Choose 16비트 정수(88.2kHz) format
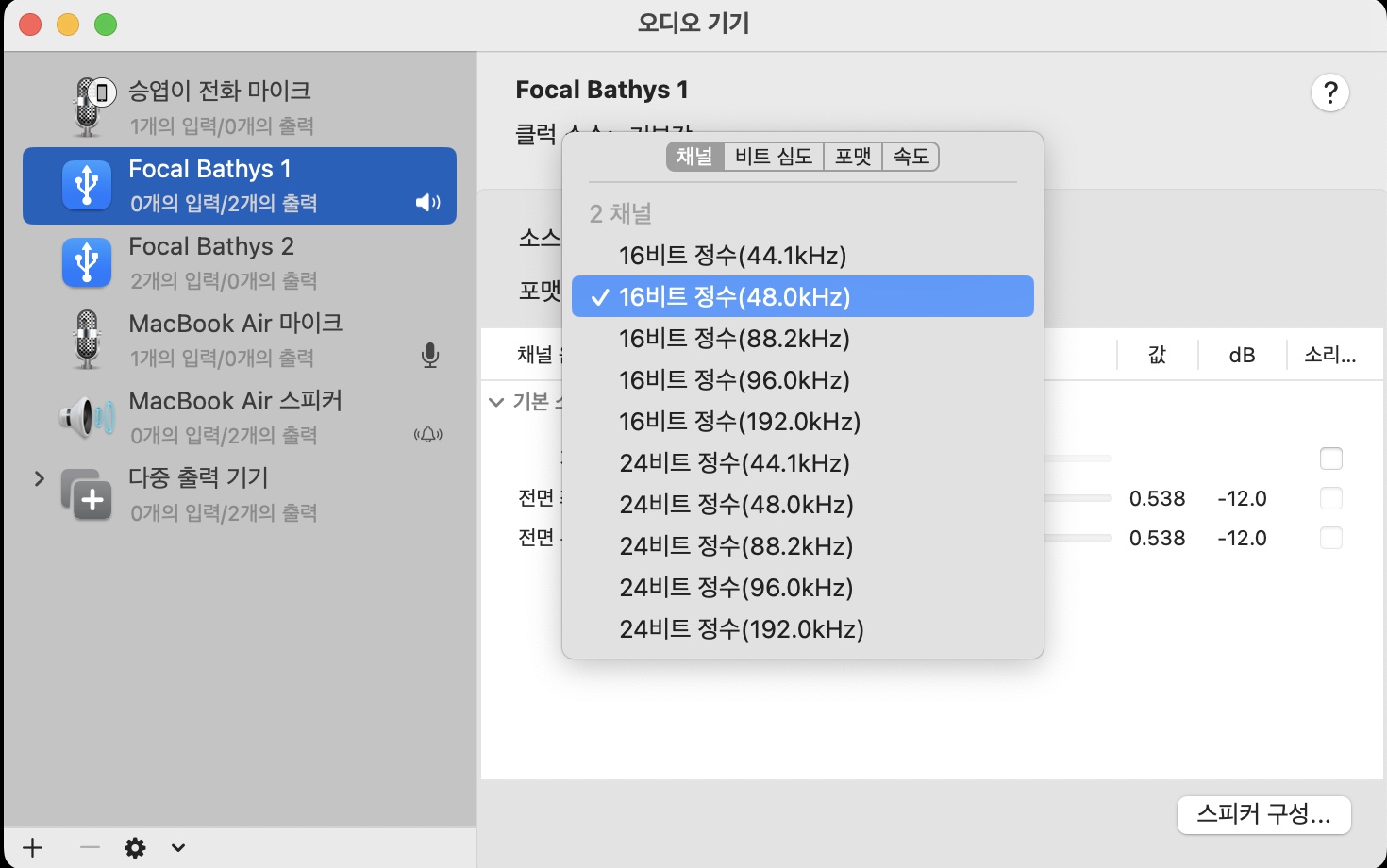The height and width of the screenshot is (868, 1387). (803, 338)
